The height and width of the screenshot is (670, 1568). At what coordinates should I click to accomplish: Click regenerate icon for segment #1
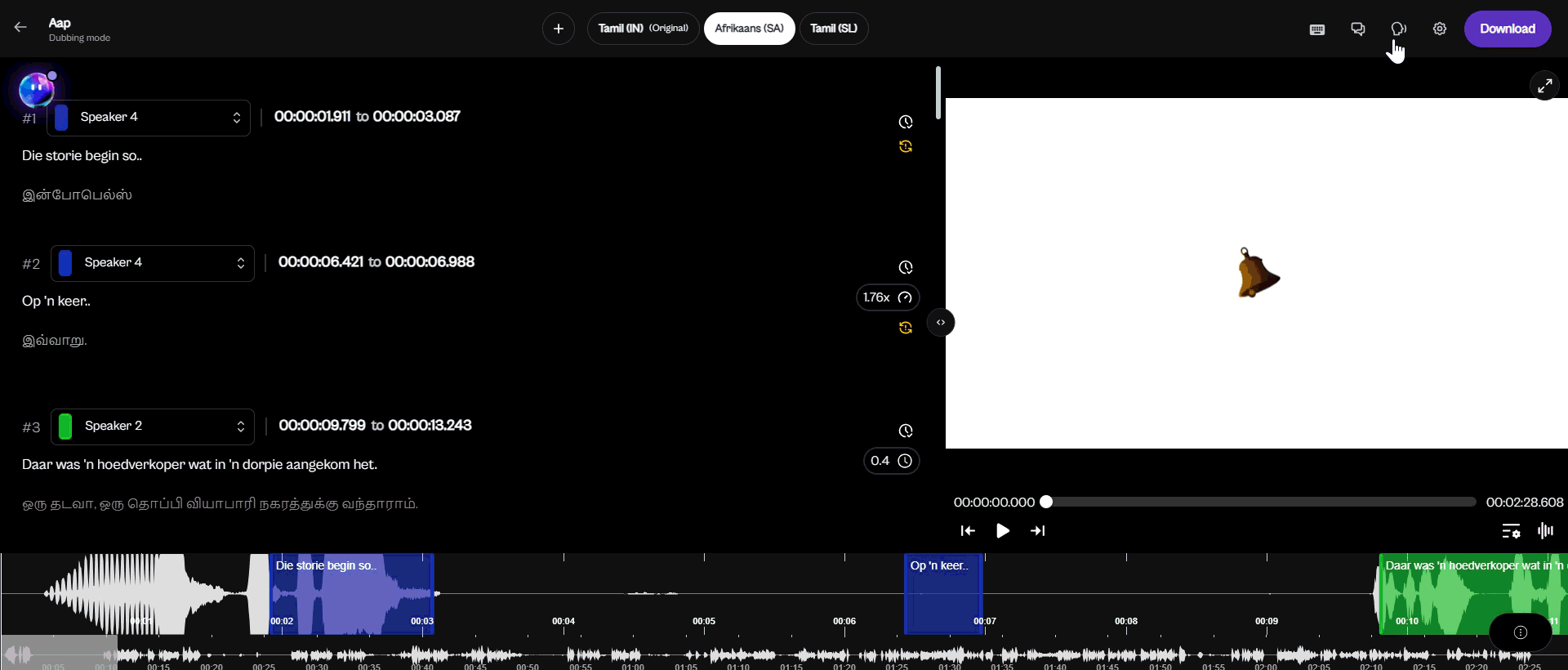pos(906,147)
